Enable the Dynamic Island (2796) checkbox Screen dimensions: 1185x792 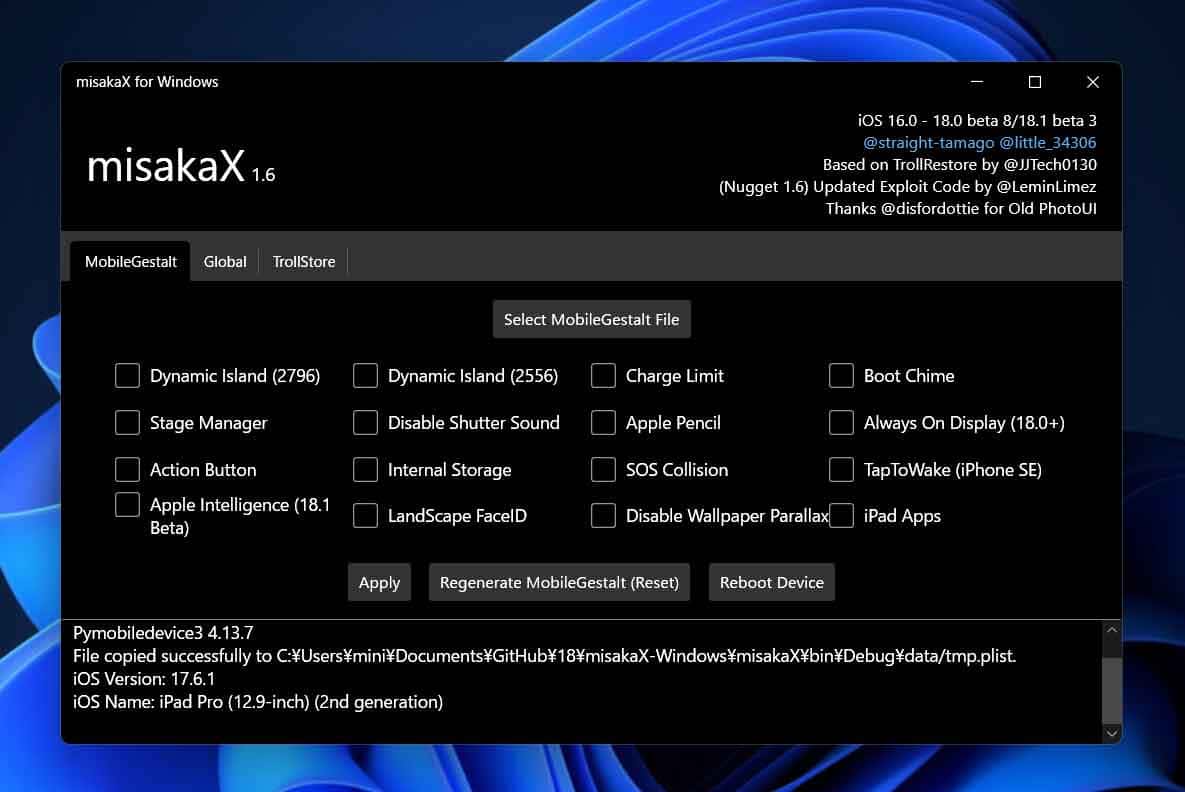click(x=127, y=376)
